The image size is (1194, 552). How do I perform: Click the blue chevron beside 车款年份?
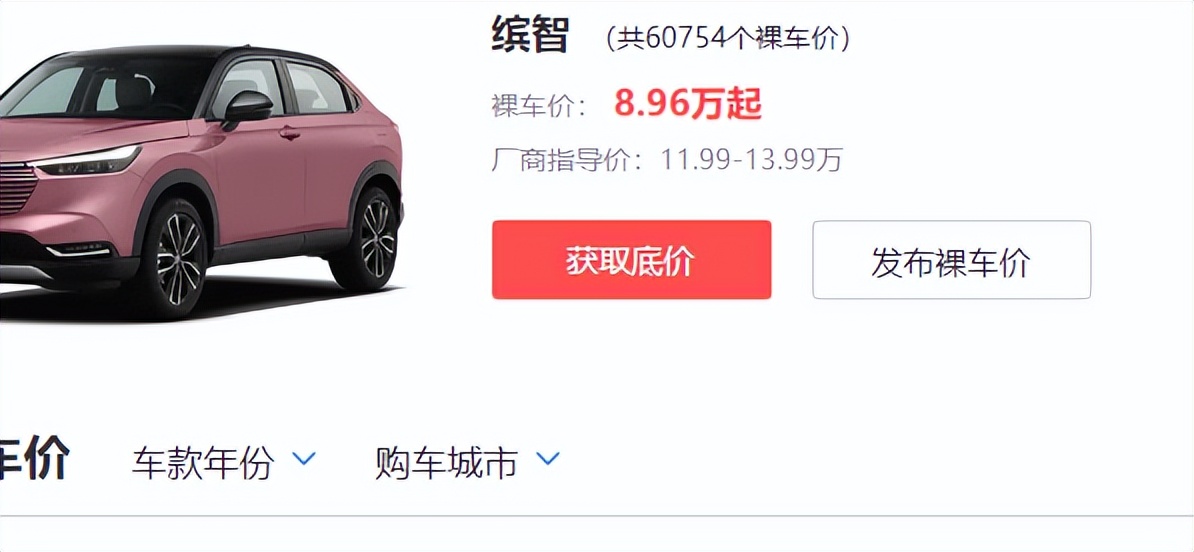click(x=305, y=458)
